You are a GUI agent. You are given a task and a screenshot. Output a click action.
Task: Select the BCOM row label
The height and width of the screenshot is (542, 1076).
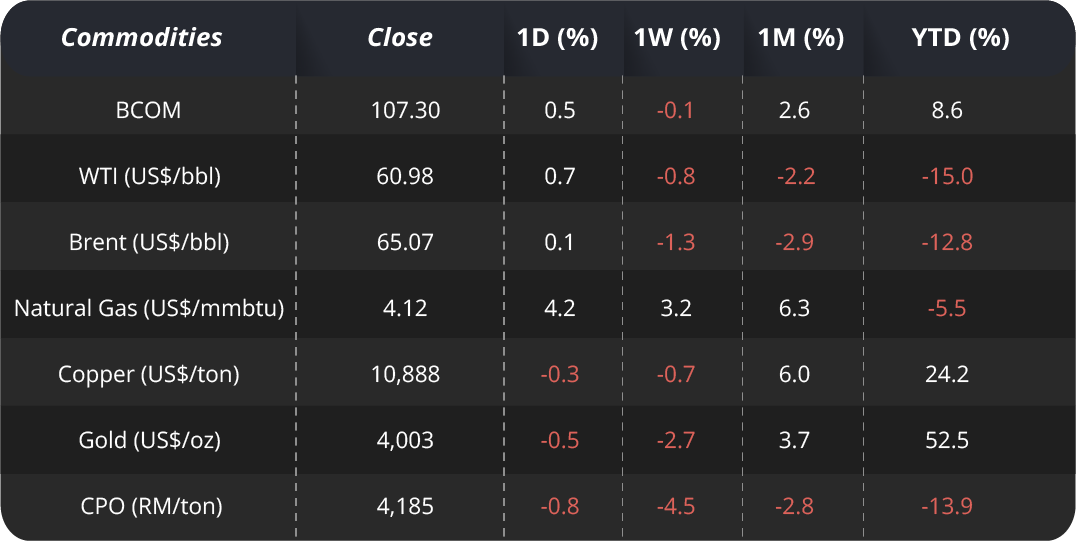click(149, 110)
